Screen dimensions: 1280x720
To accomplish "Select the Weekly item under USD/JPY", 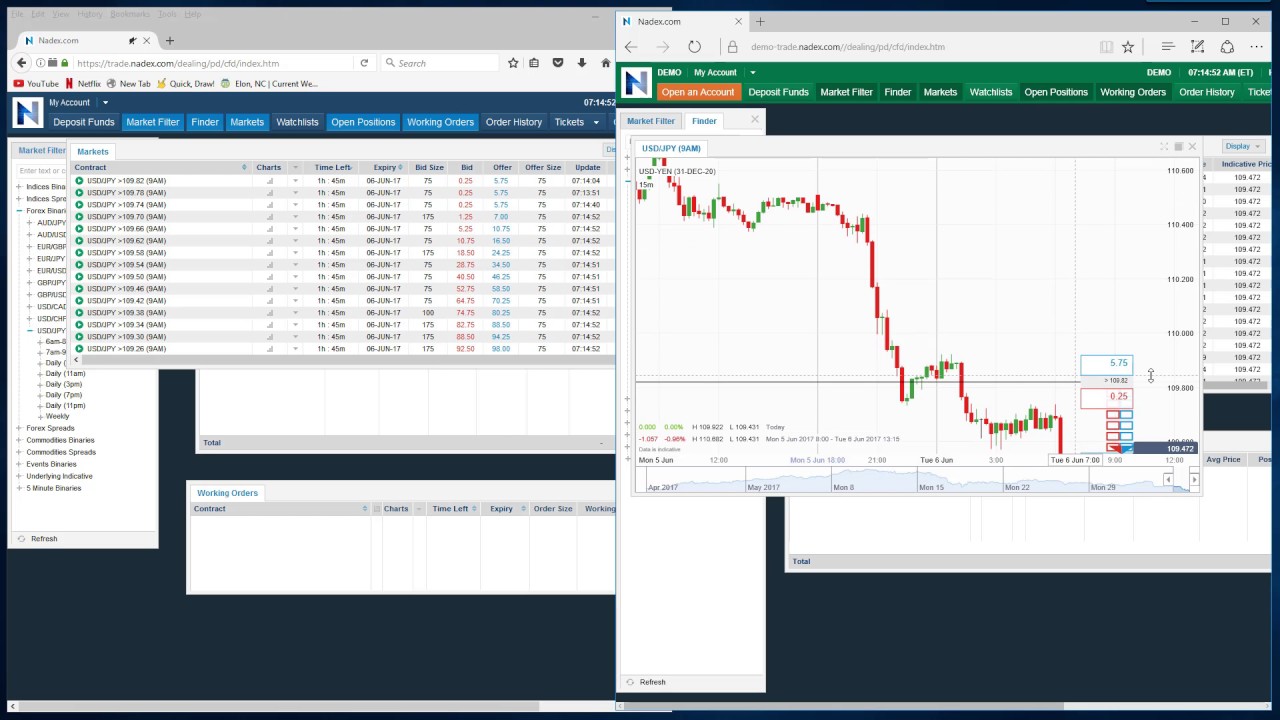I will coord(57,416).
